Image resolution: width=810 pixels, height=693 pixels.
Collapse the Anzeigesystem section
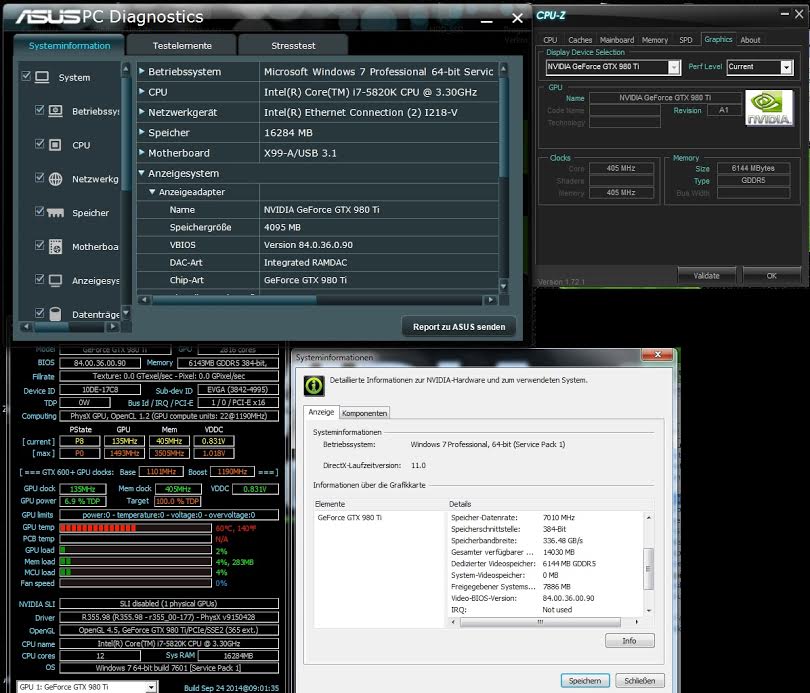click(142, 173)
